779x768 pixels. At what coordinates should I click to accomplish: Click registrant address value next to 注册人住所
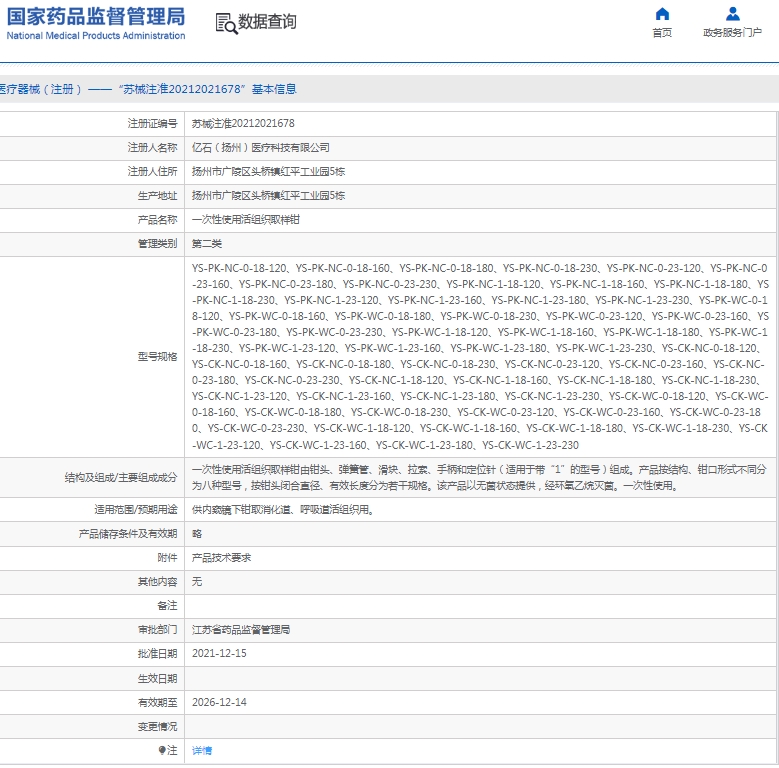(268, 171)
